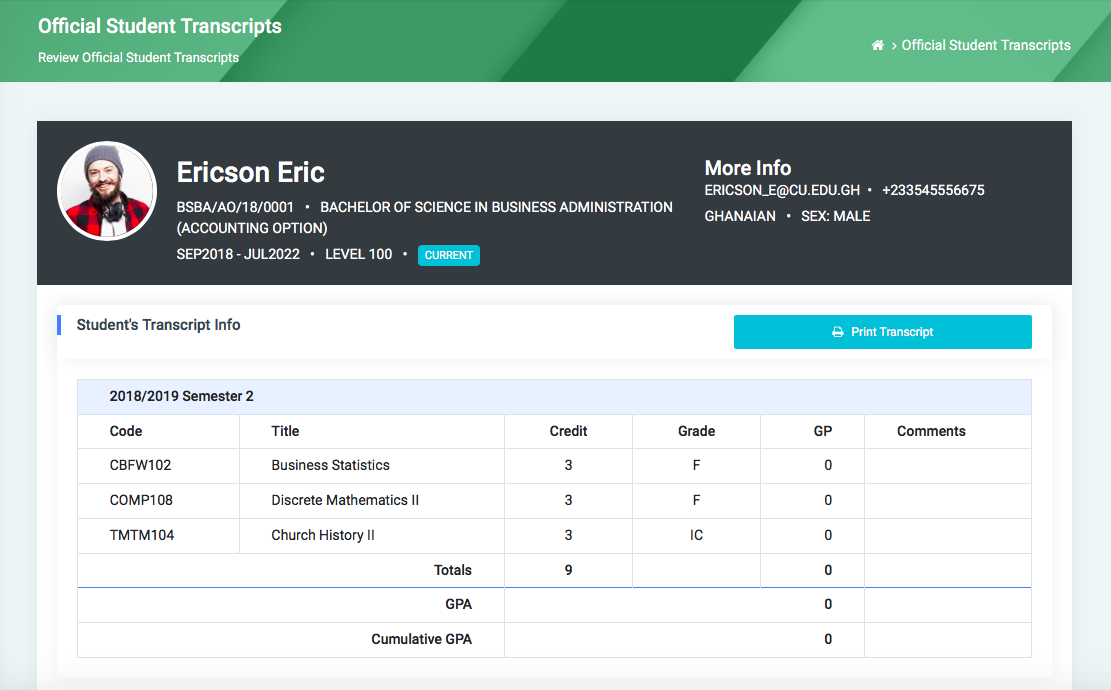Click the home icon in breadcrumb
This screenshot has width=1111, height=690.
[878, 45]
